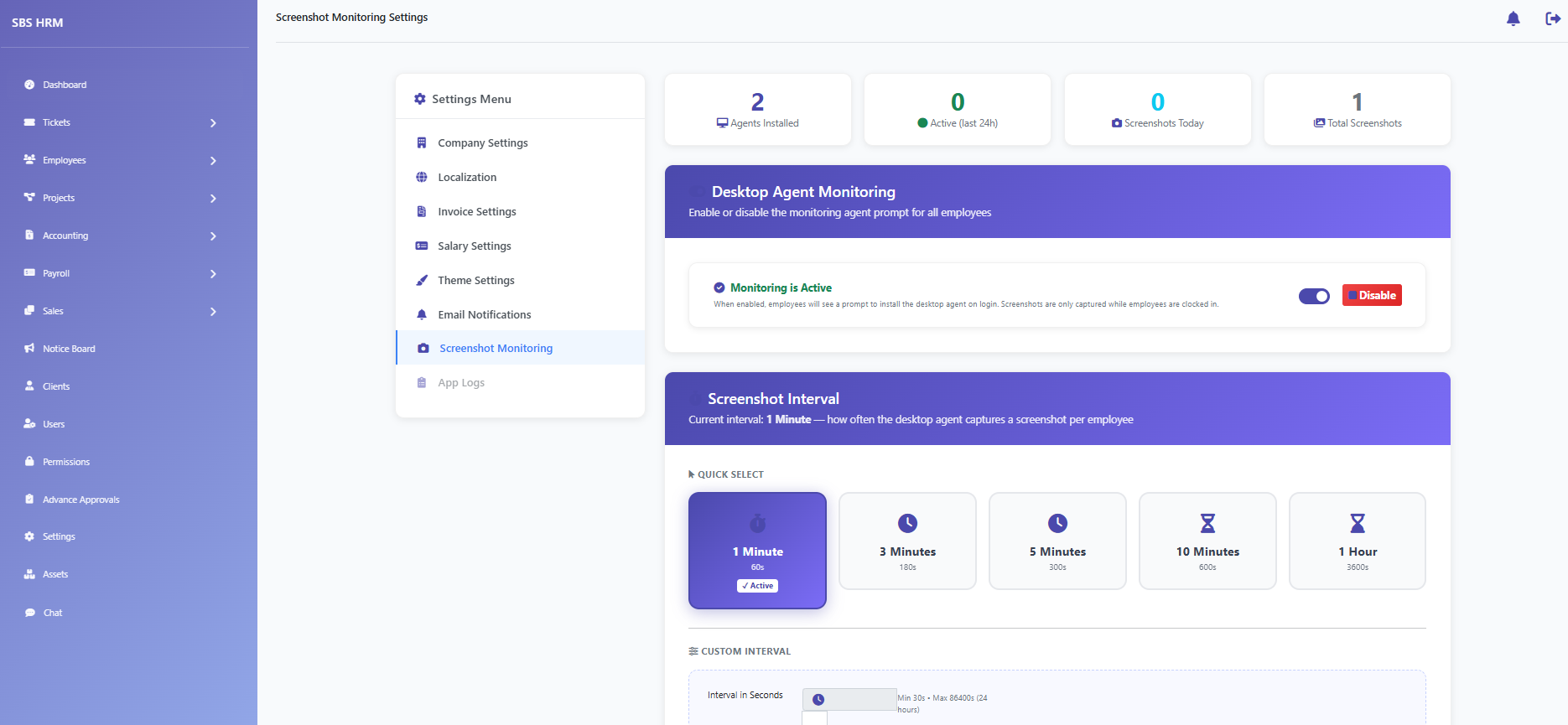Click the Screenshot Monitoring camera icon
1568x725 pixels.
pos(423,348)
